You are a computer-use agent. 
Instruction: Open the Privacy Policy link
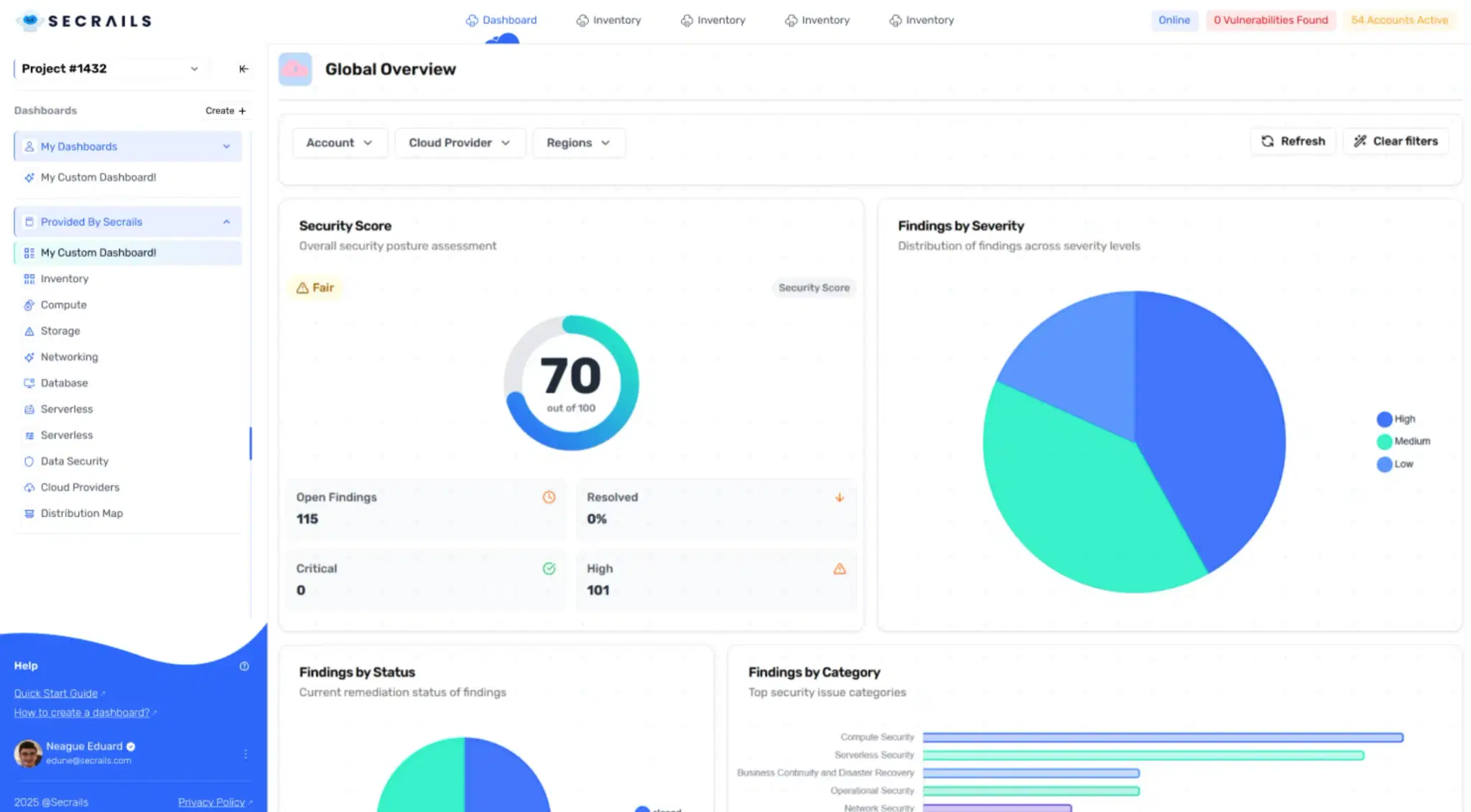coord(211,803)
